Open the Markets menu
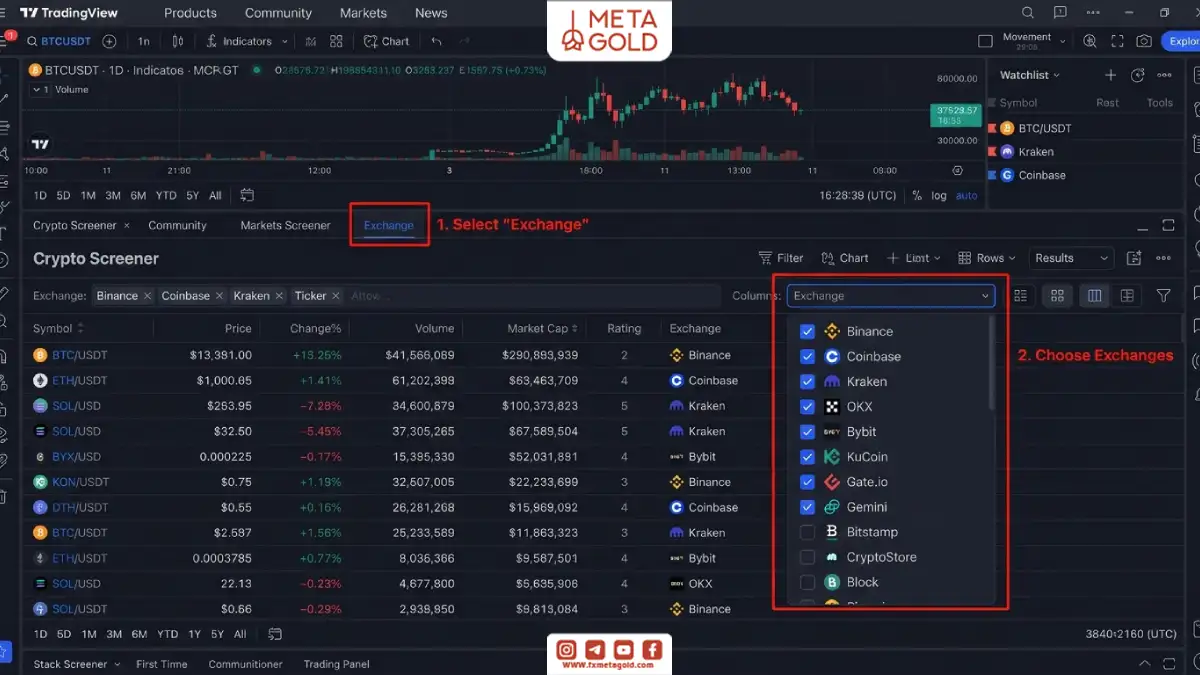The image size is (1200, 675). pos(363,13)
